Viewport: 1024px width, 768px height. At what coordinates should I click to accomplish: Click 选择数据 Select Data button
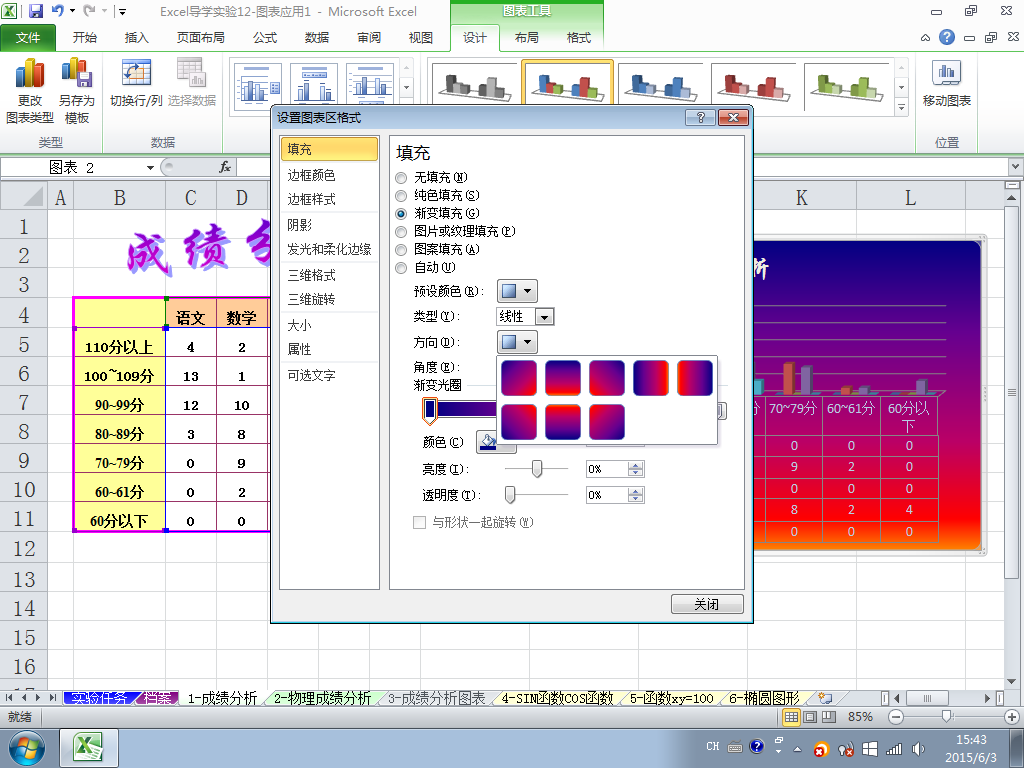(x=192, y=82)
